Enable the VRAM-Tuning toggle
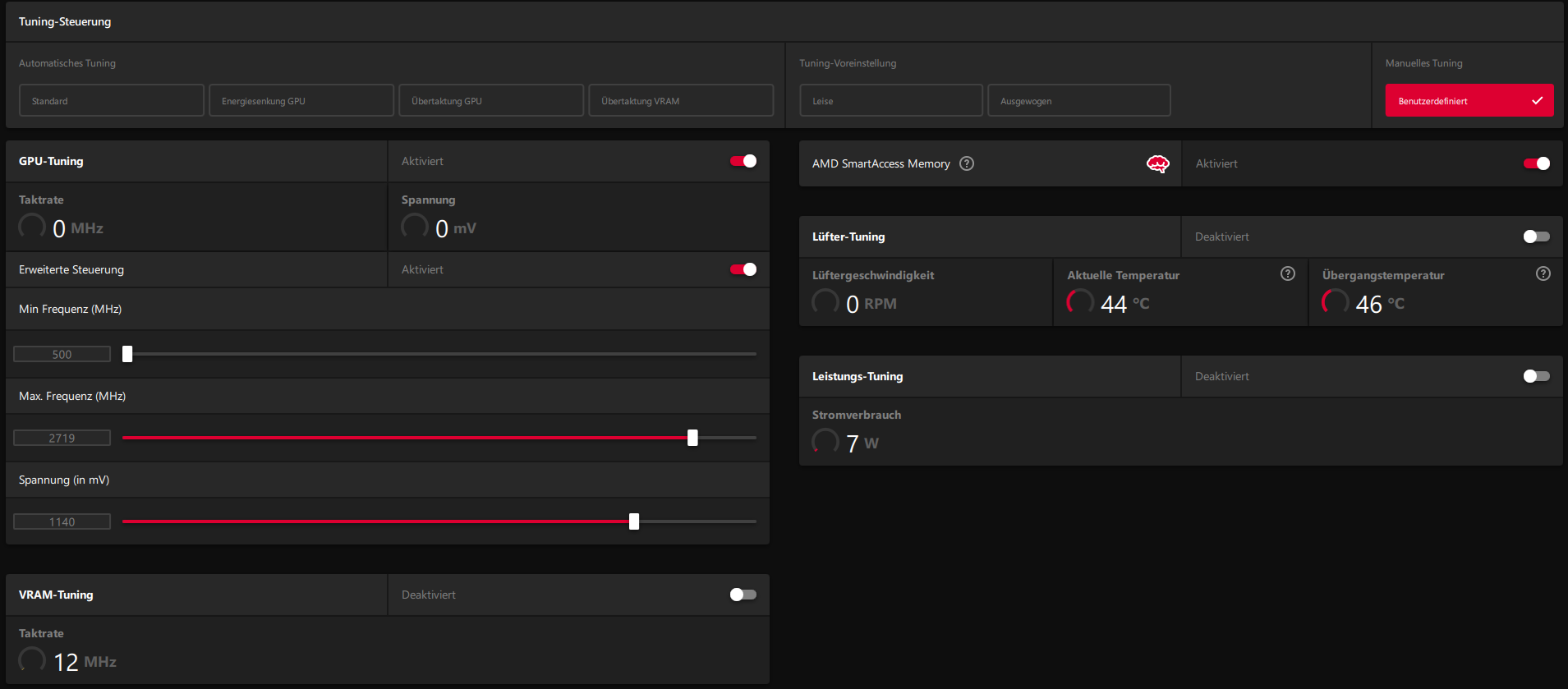The image size is (1568, 689). 743,595
